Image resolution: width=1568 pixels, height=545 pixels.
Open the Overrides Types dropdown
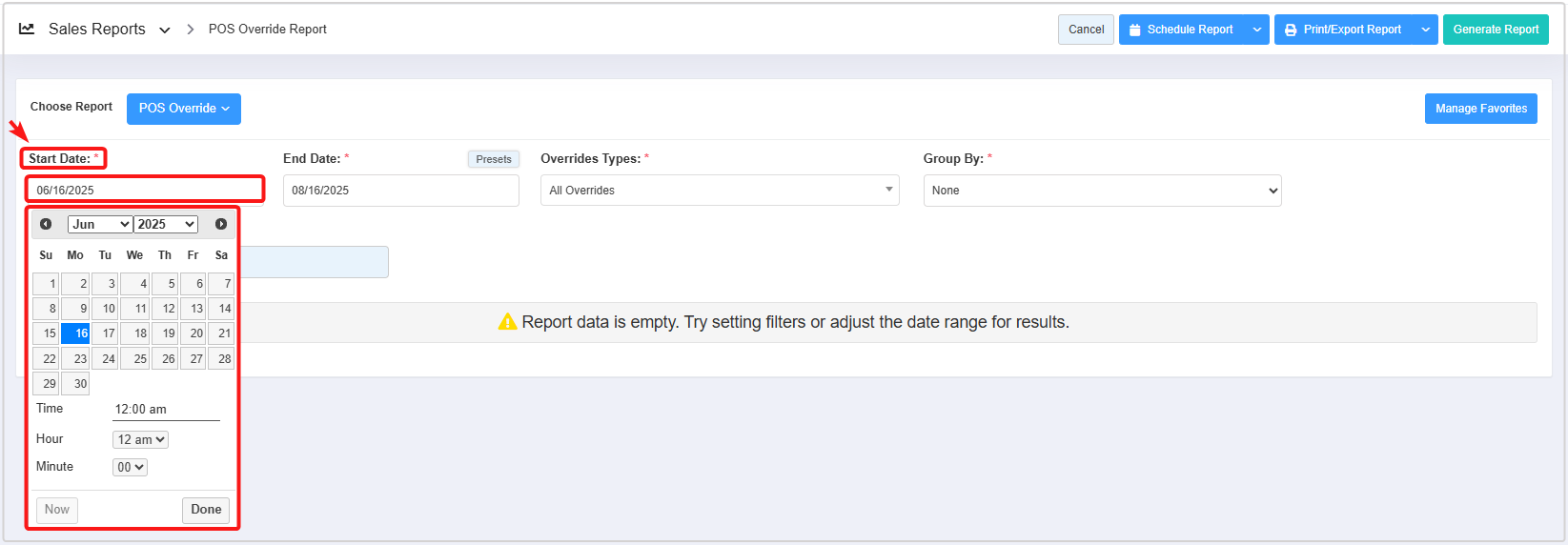[720, 191]
